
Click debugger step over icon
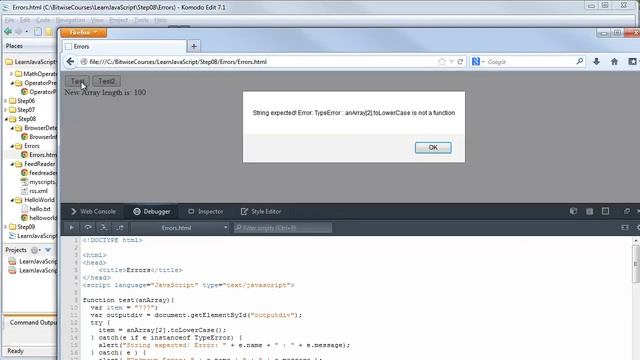tap(88, 228)
